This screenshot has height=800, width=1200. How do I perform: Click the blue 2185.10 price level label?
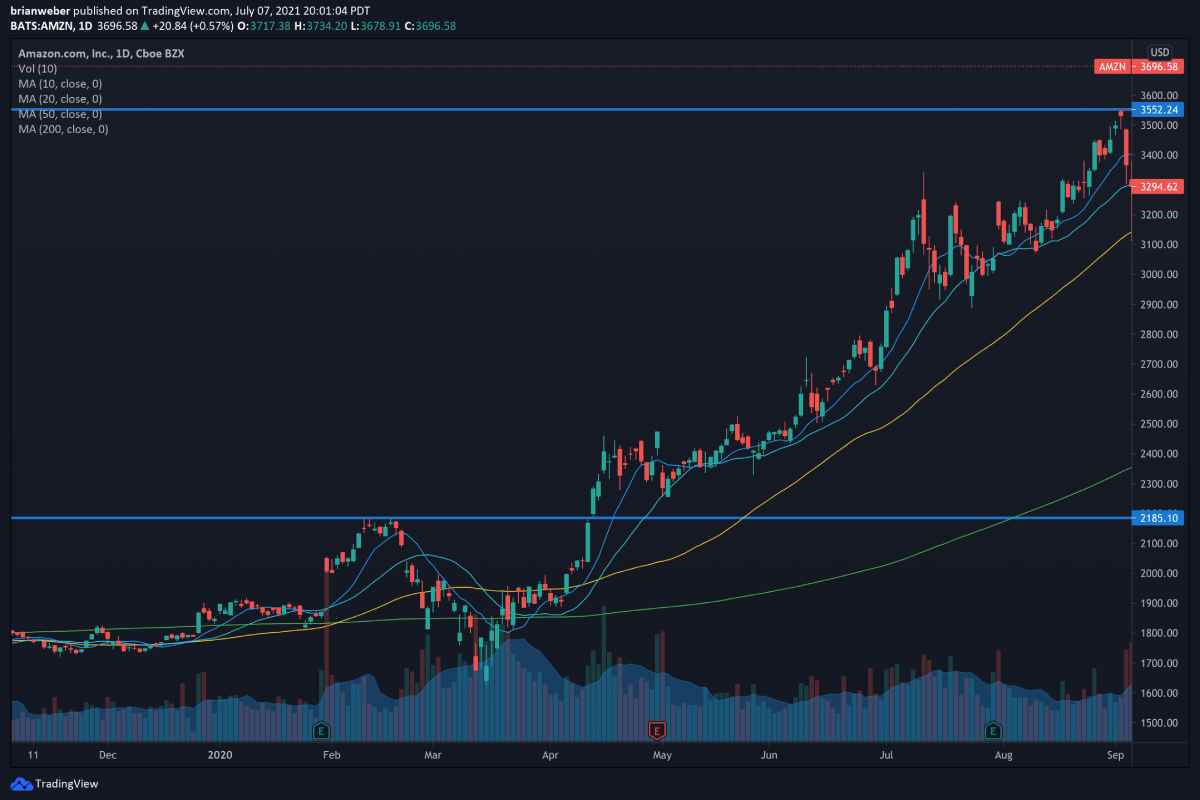click(x=1160, y=518)
